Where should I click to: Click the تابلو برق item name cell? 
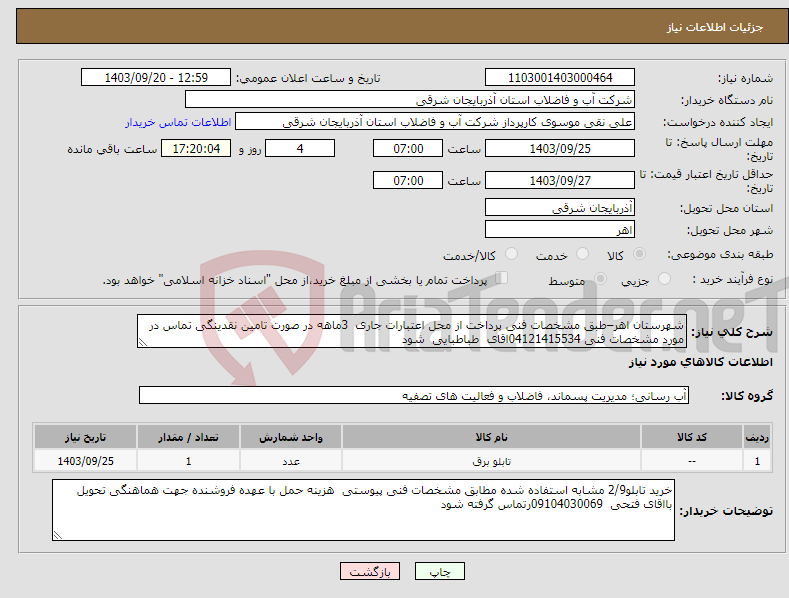pyautogui.click(x=492, y=461)
